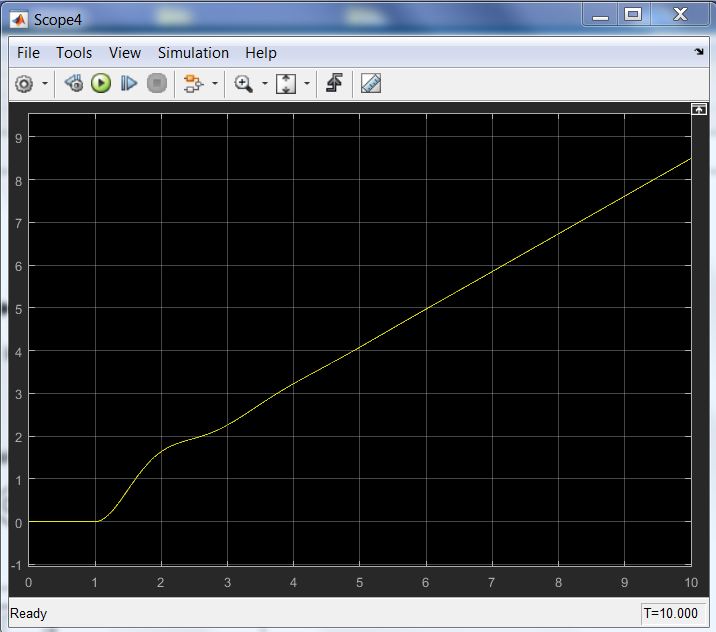Click the x-axis tick label 5
Screen dimensions: 716x632
359,582
